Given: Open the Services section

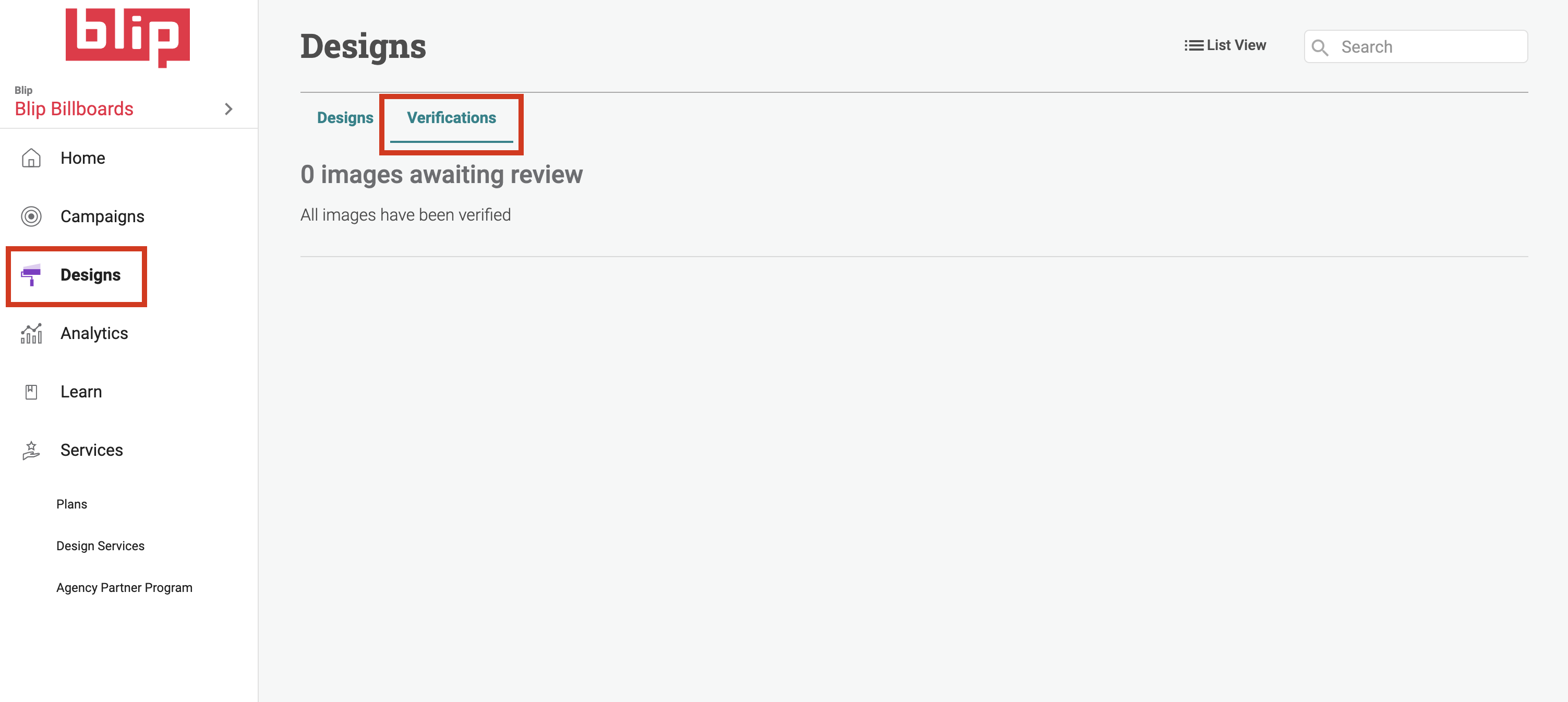Looking at the screenshot, I should pyautogui.click(x=92, y=451).
